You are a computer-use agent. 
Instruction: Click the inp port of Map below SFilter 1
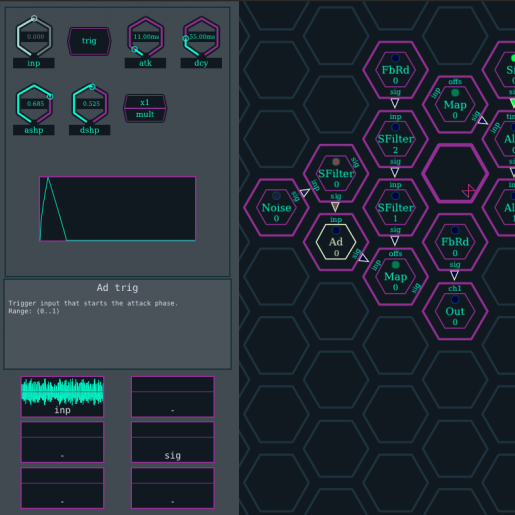click(376, 265)
